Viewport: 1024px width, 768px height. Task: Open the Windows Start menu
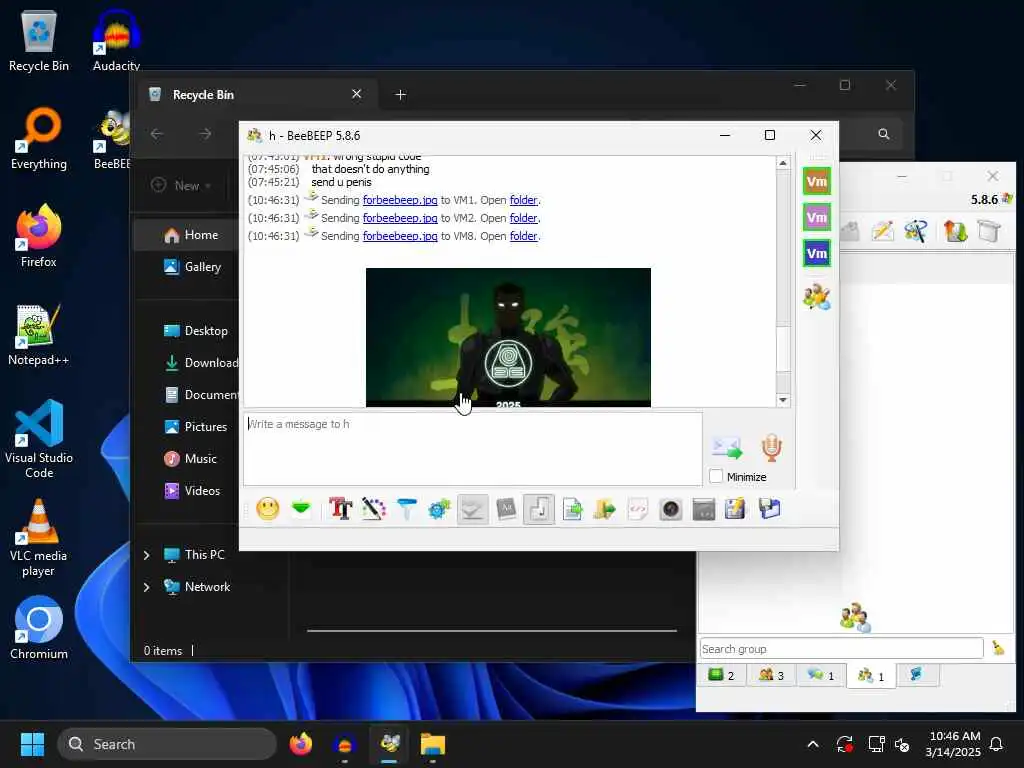coord(32,744)
